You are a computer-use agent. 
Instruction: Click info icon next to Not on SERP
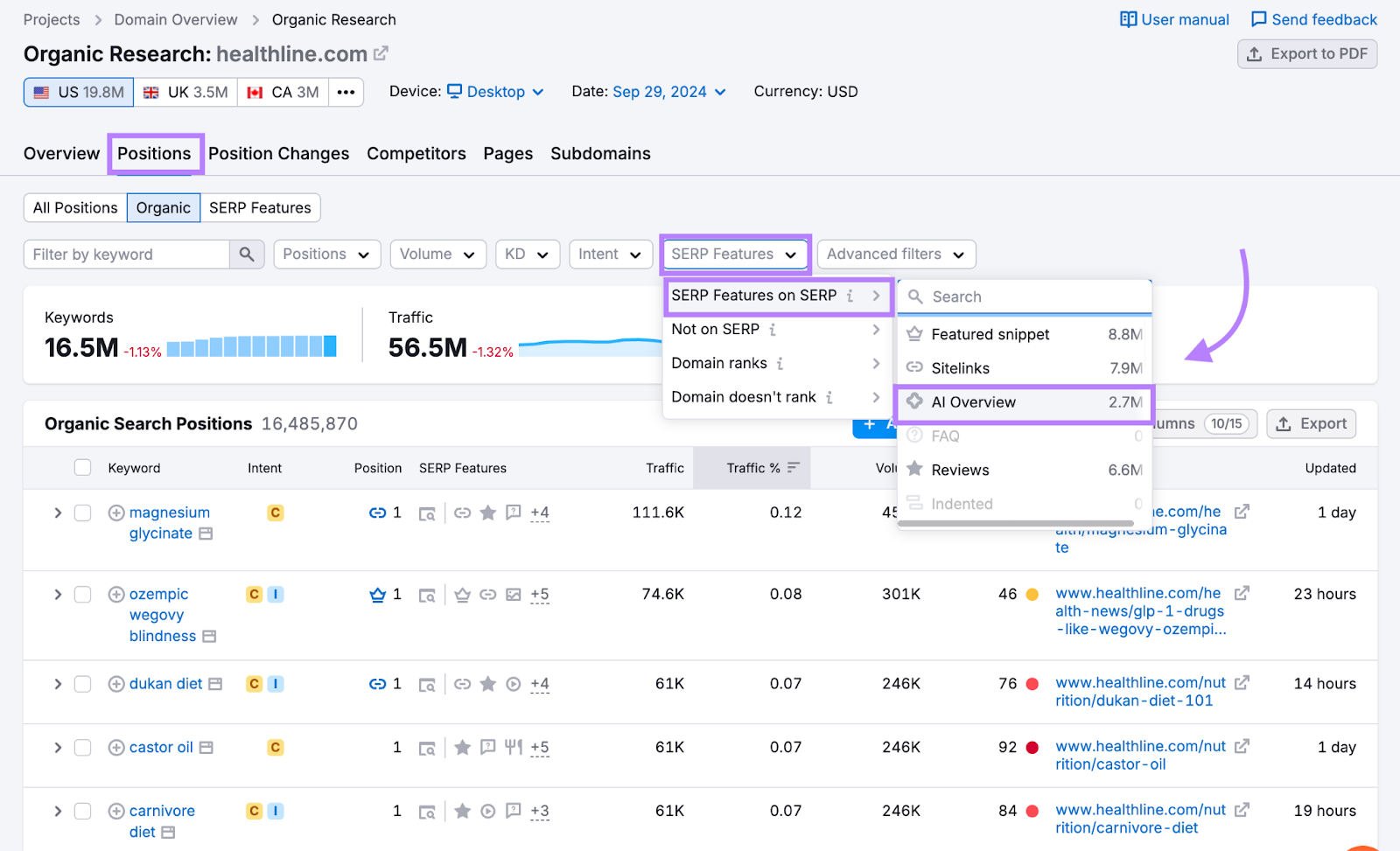click(773, 330)
